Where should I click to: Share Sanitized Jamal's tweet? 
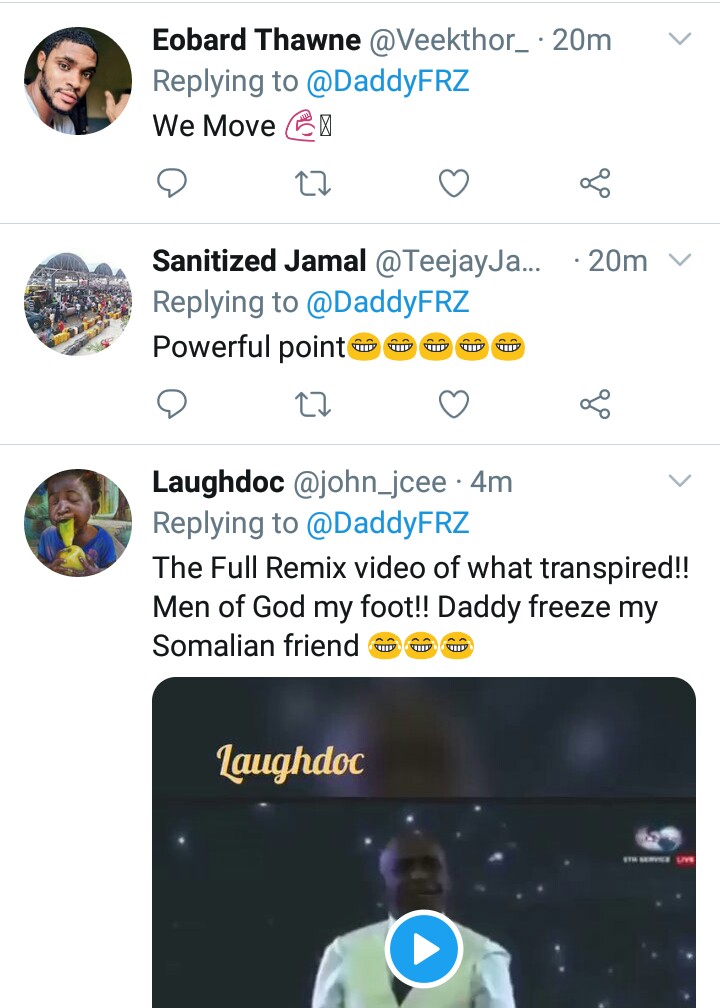tap(595, 404)
